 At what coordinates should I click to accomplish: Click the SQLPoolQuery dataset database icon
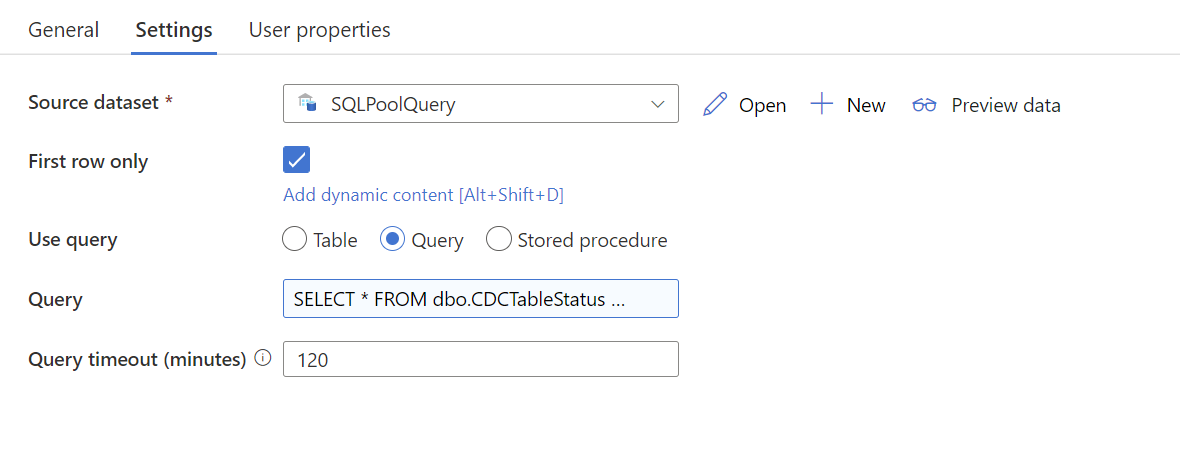pos(308,103)
